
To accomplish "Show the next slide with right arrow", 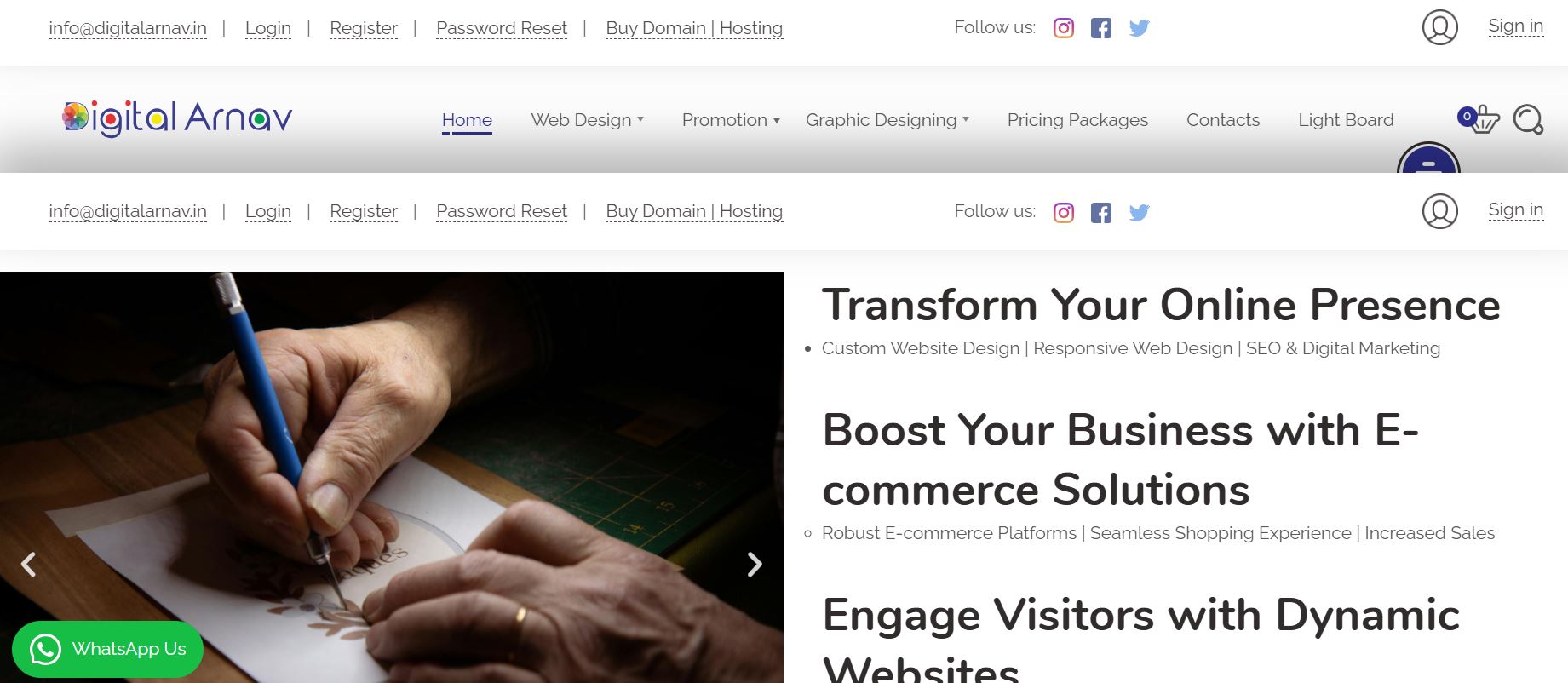I will [755, 564].
